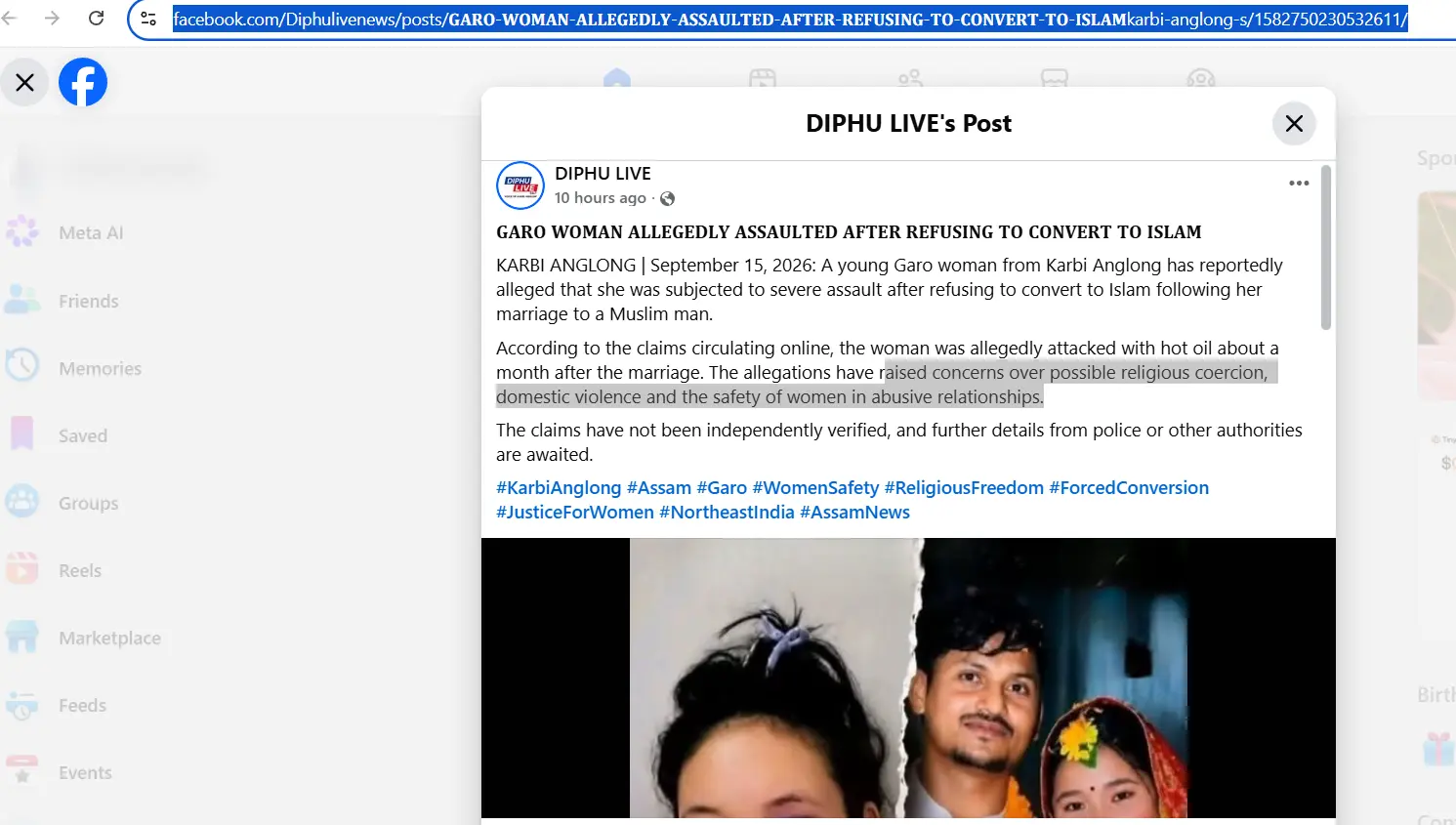
Task: Click 'The claims have not been independently verified' text
Action: click(693, 431)
